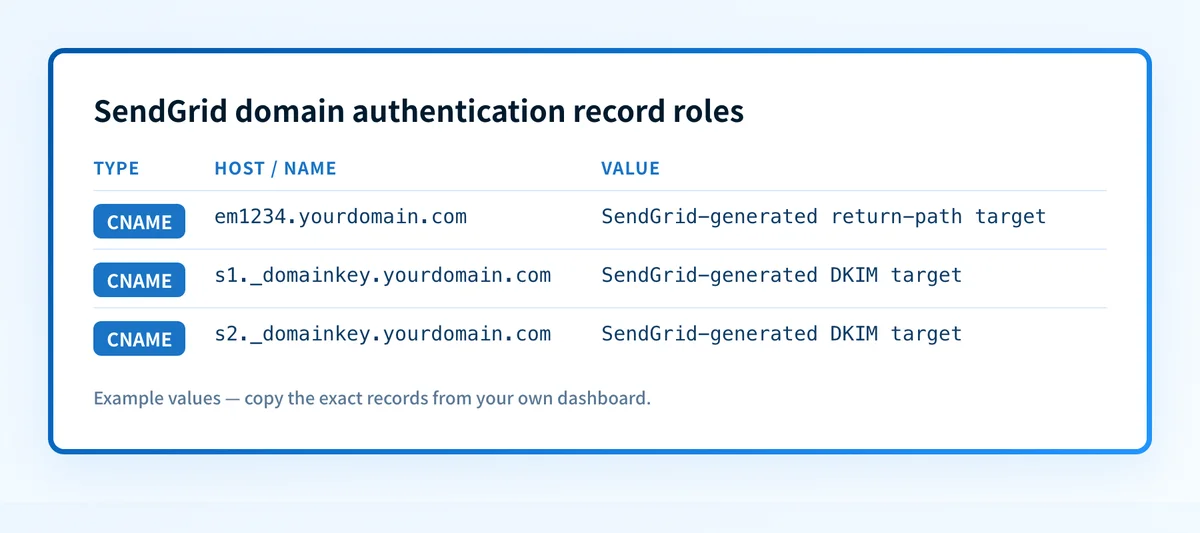This screenshot has height=533, width=1200.
Task: Click the CNAME badge in the em1234 row
Action: click(139, 222)
